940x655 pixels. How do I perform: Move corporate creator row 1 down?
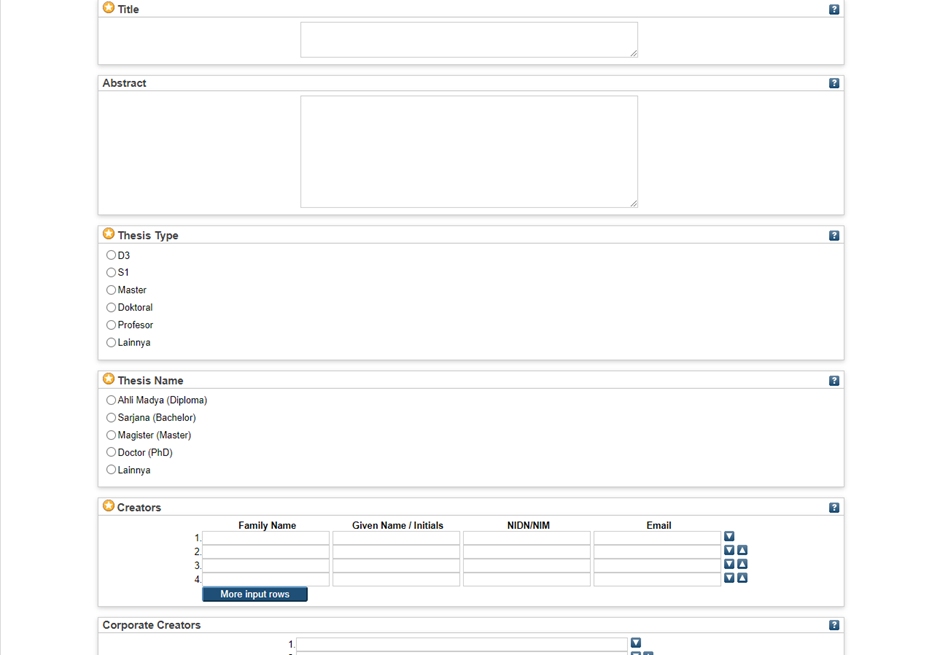(x=636, y=643)
